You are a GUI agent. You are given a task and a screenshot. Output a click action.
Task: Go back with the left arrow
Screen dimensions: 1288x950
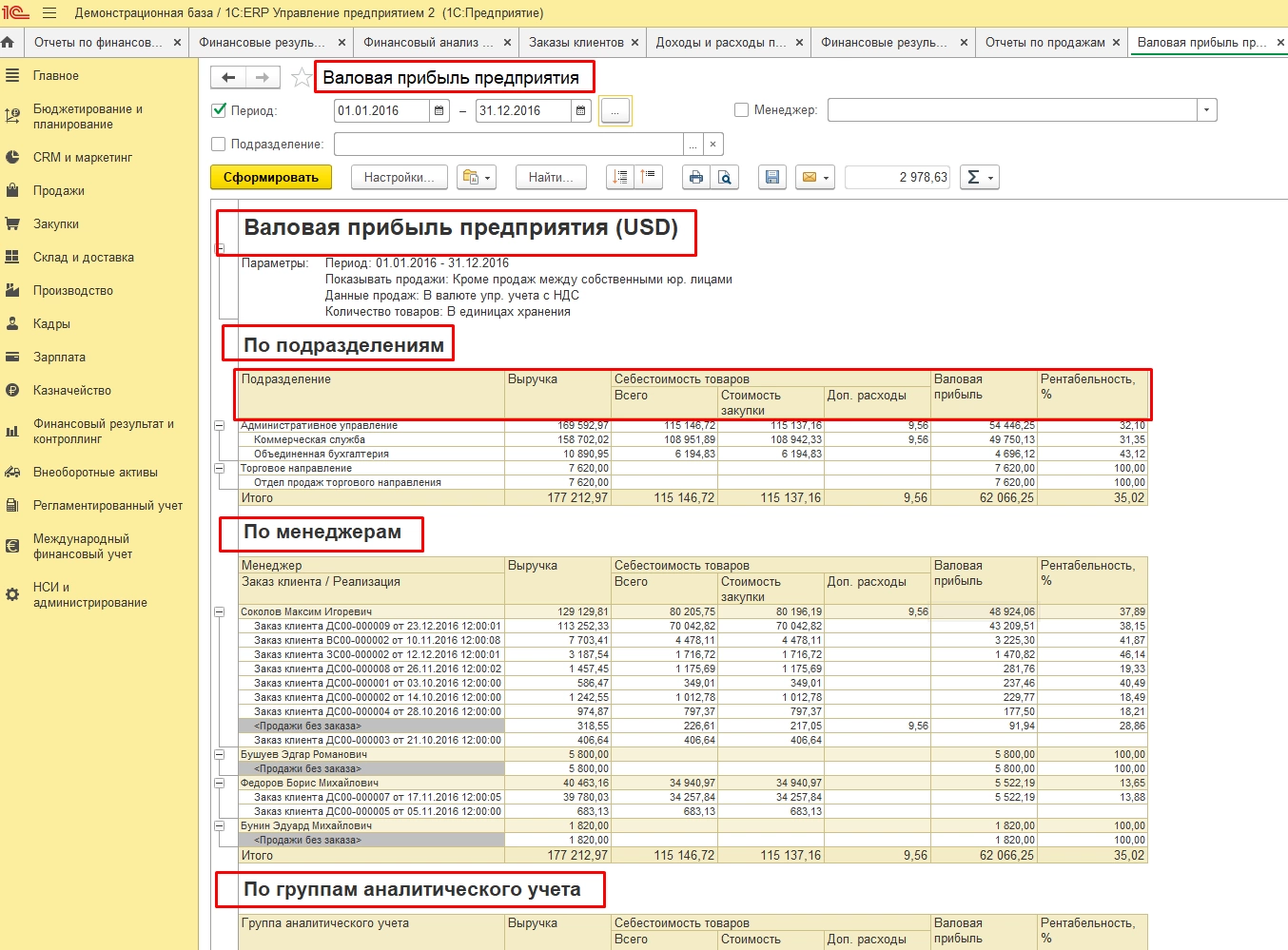pos(228,78)
